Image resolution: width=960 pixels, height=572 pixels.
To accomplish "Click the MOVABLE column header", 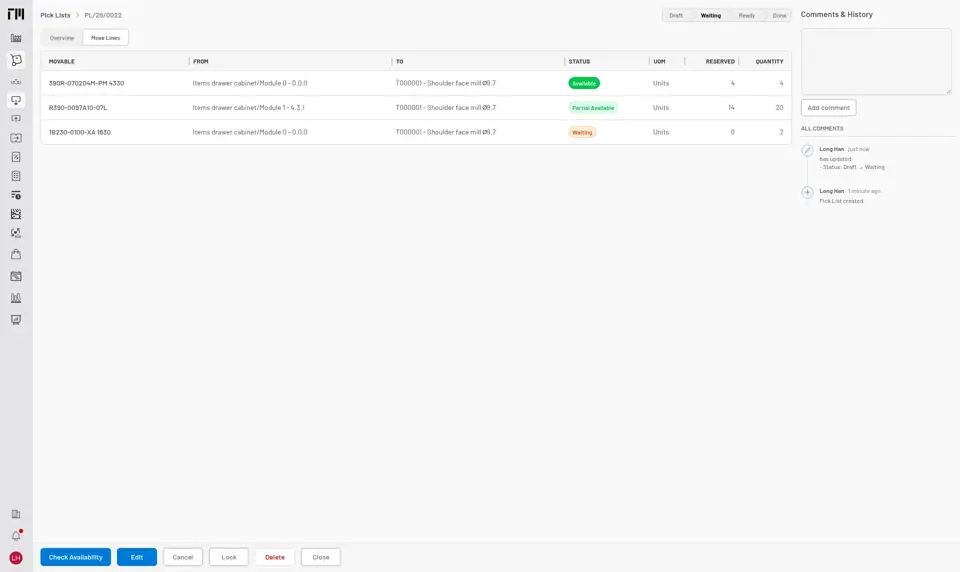I will pos(62,61).
